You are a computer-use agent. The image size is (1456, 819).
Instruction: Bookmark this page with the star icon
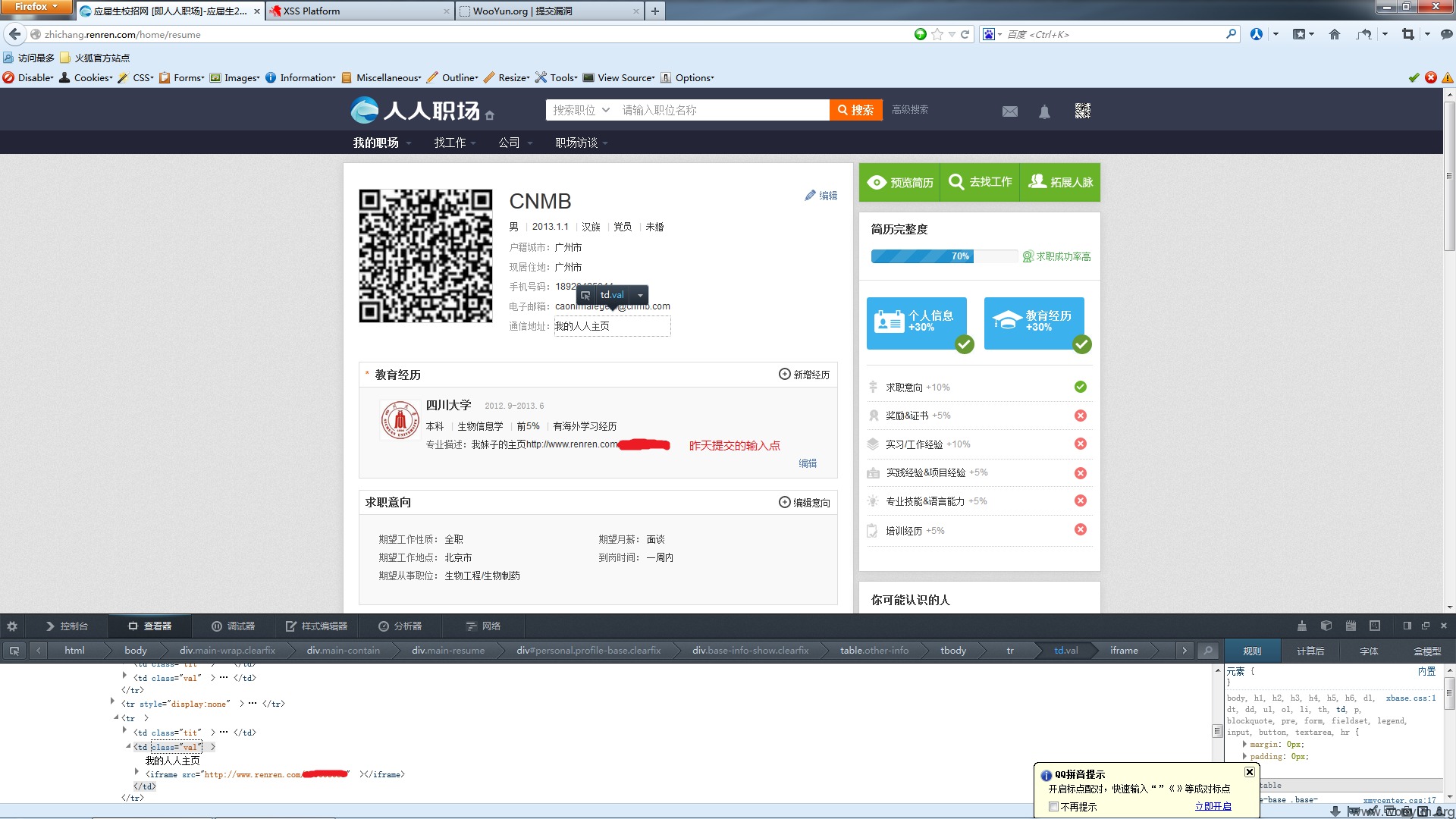click(x=937, y=34)
